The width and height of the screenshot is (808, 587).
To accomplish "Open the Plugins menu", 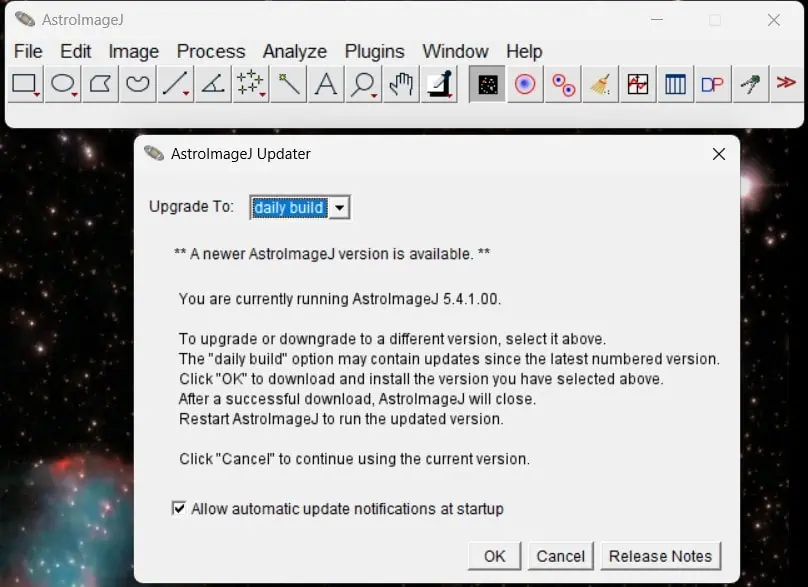I will [375, 52].
